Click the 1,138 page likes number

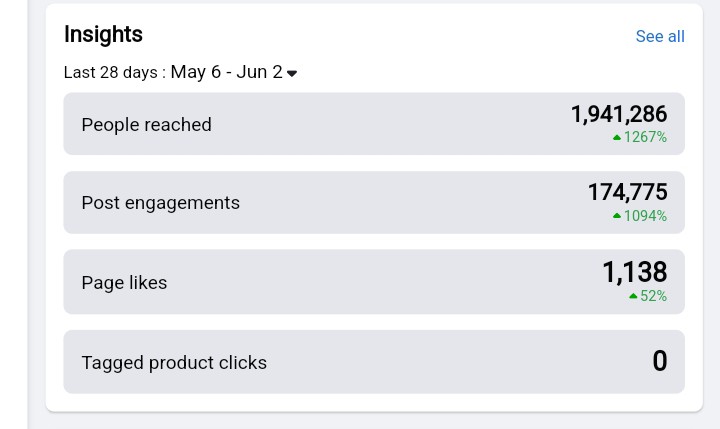coord(635,272)
